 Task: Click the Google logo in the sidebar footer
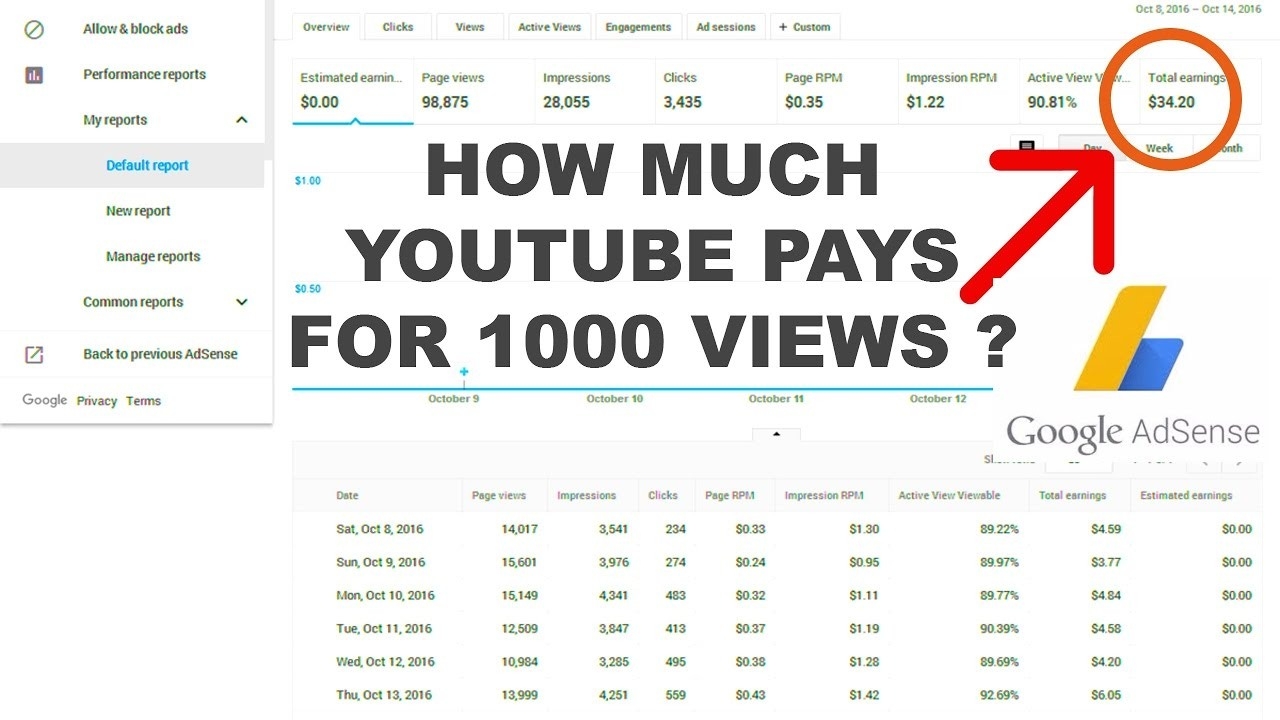pos(45,400)
